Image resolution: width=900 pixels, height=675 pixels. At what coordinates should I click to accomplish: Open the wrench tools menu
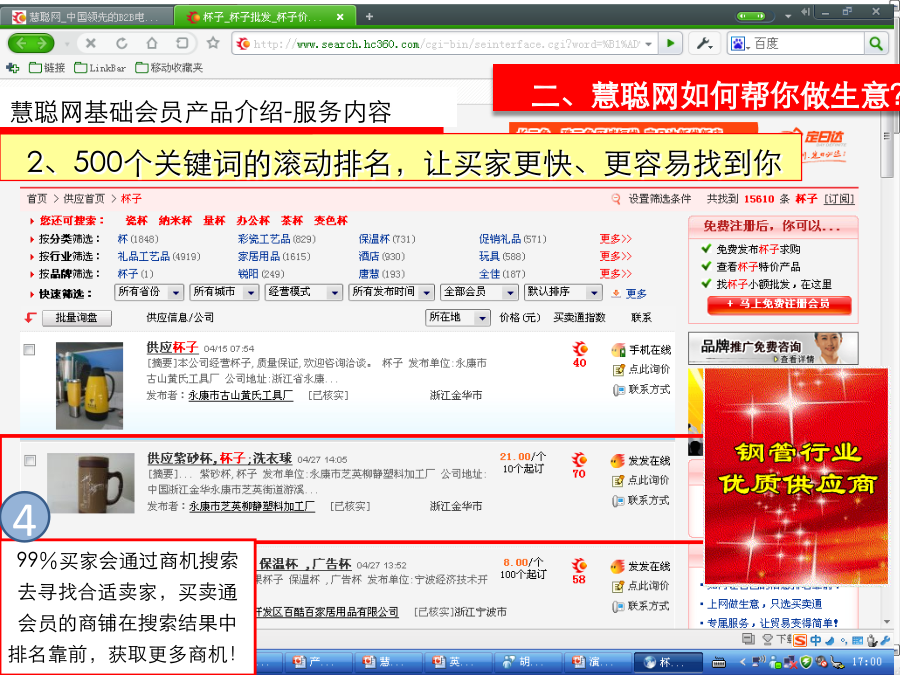tap(704, 43)
